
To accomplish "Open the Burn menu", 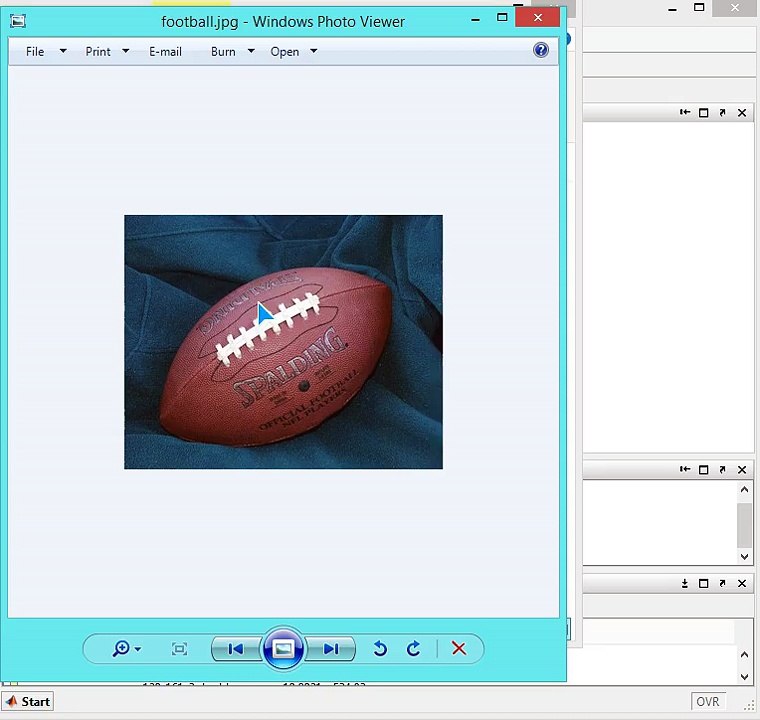I will [223, 51].
